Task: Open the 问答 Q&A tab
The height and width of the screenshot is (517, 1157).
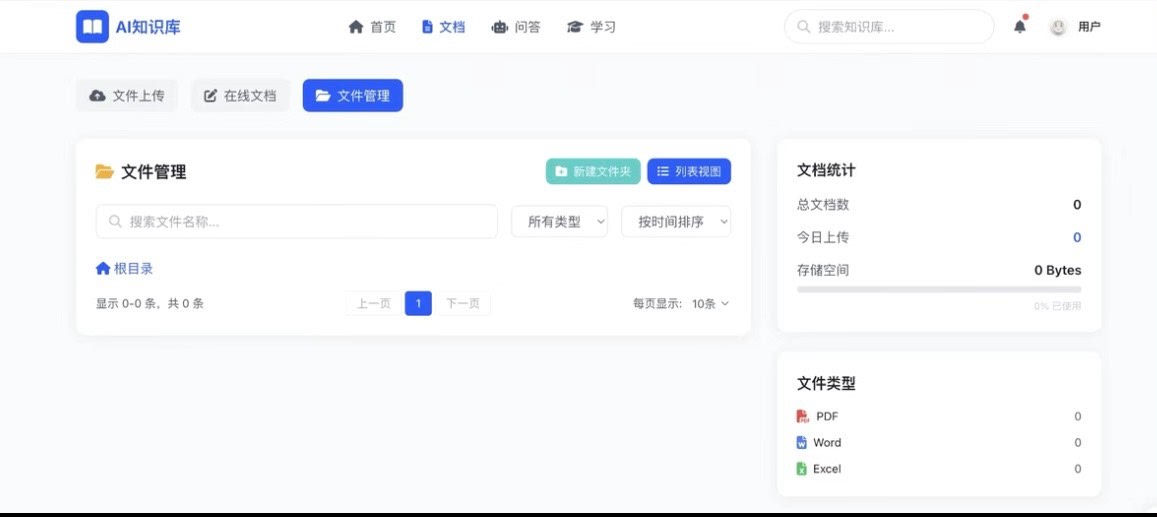Action: click(x=516, y=27)
